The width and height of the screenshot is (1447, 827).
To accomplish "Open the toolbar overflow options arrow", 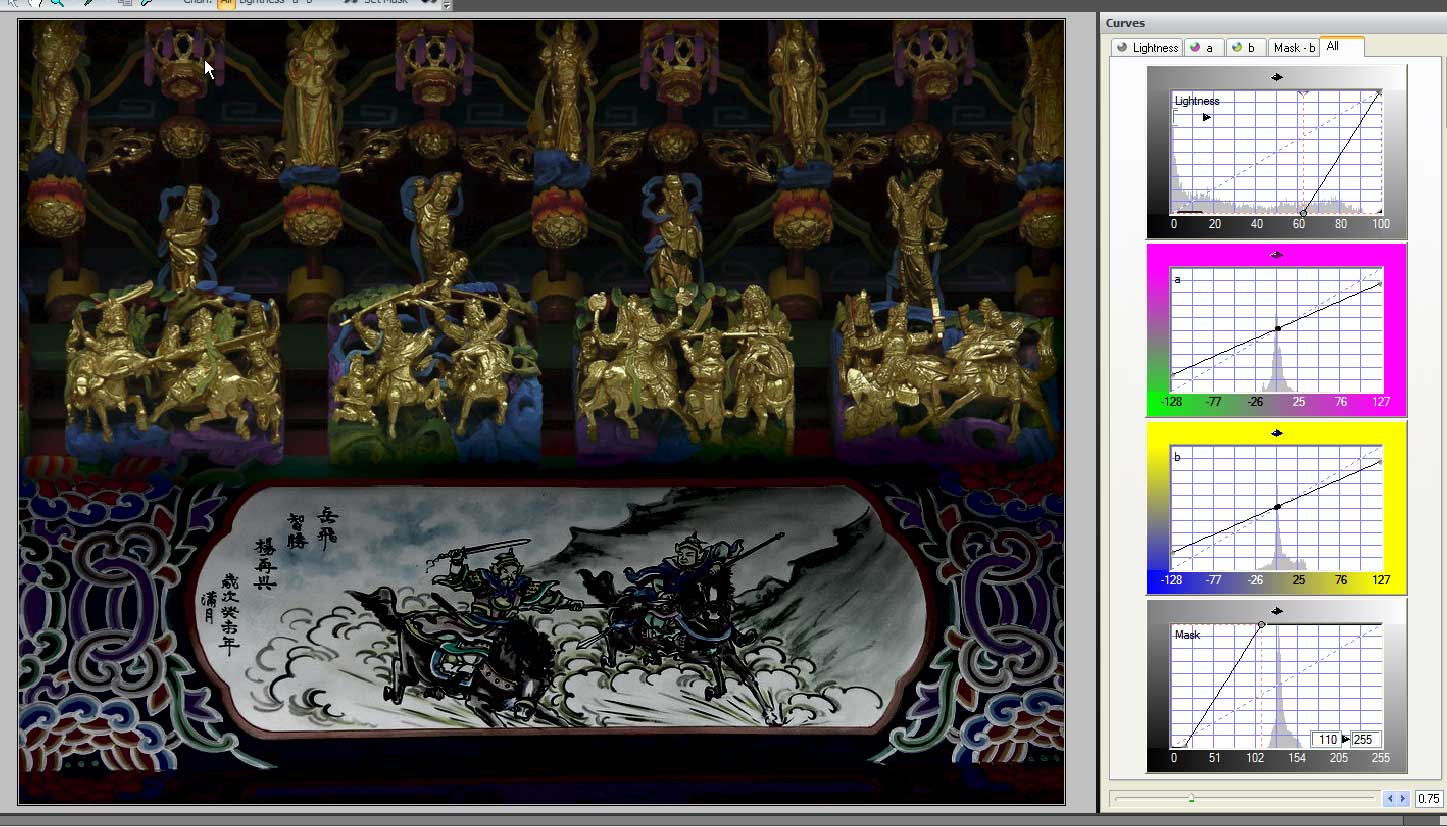I will tap(446, 4).
